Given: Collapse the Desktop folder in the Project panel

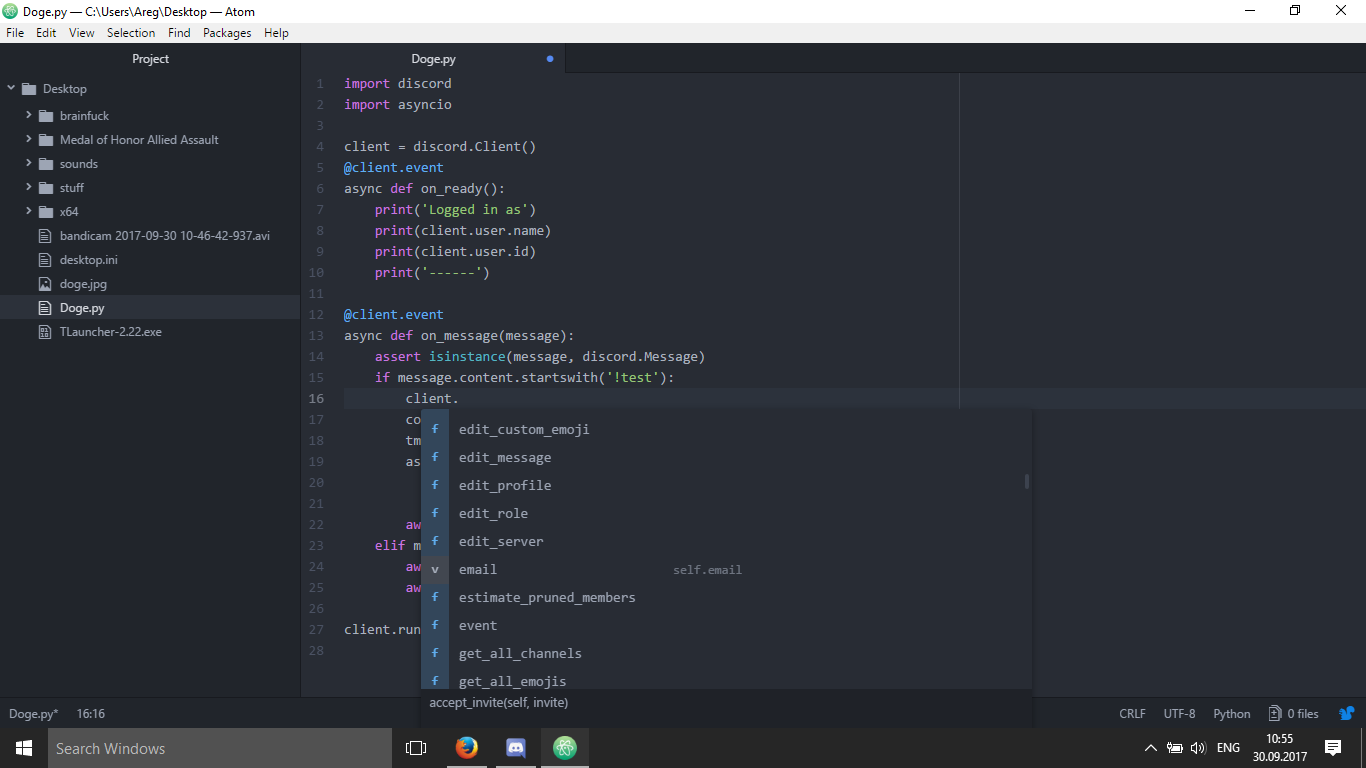Looking at the screenshot, I should click(x=11, y=88).
